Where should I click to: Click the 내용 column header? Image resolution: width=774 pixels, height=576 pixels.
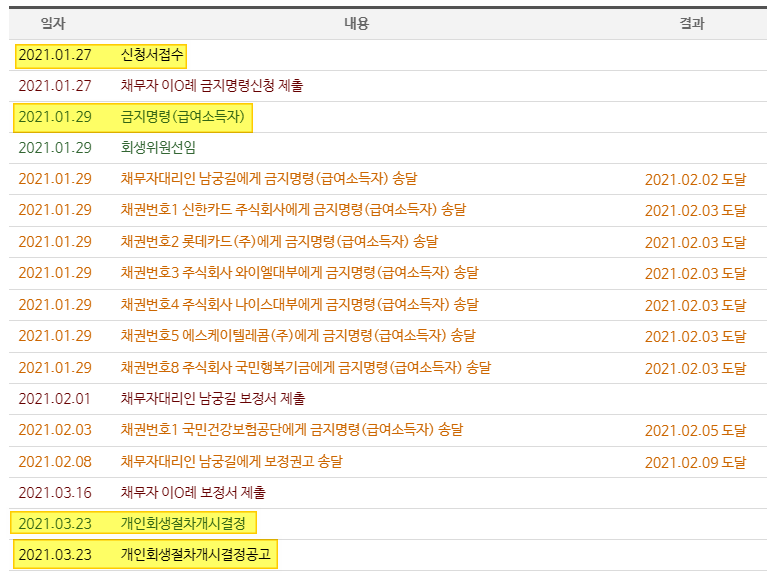point(356,23)
